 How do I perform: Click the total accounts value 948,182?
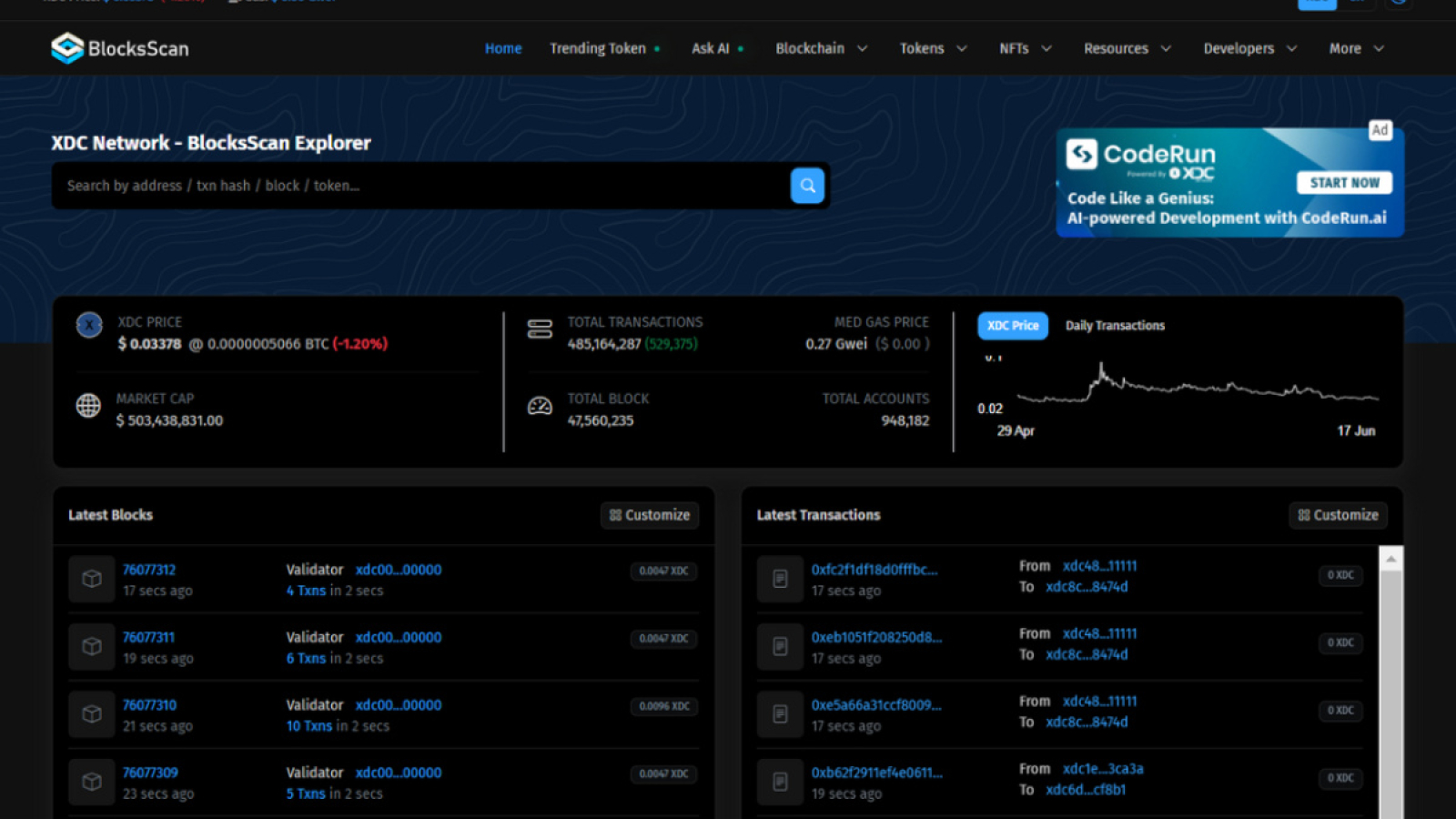905,420
